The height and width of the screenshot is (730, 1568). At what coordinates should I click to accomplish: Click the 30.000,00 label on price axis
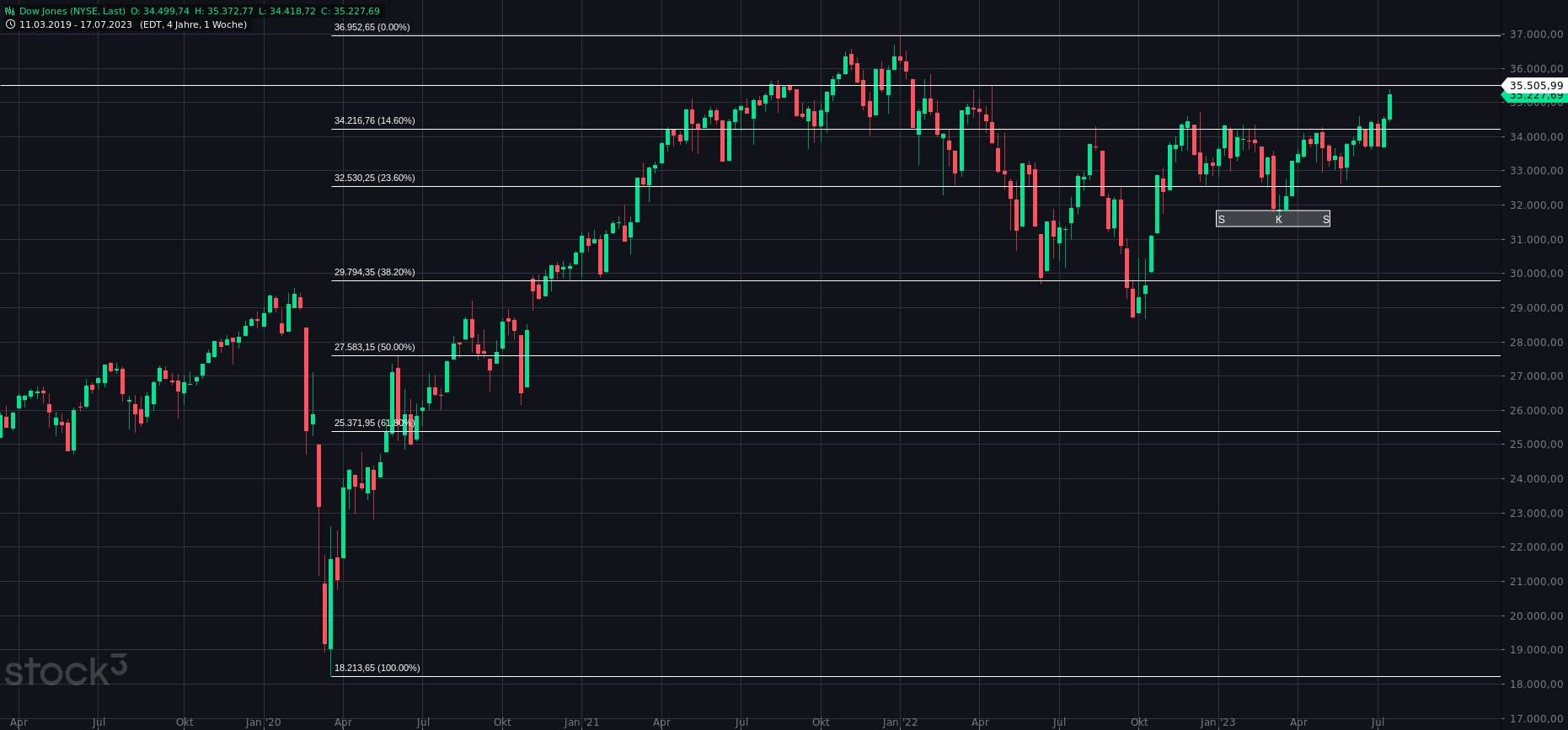[1536, 274]
